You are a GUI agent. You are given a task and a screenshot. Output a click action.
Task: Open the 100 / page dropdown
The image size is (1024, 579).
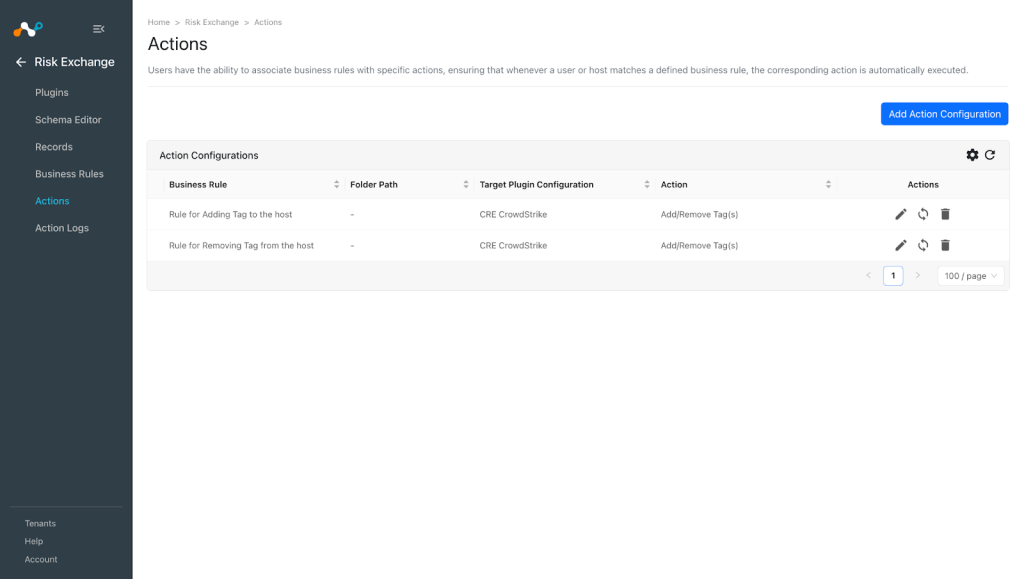pos(970,275)
